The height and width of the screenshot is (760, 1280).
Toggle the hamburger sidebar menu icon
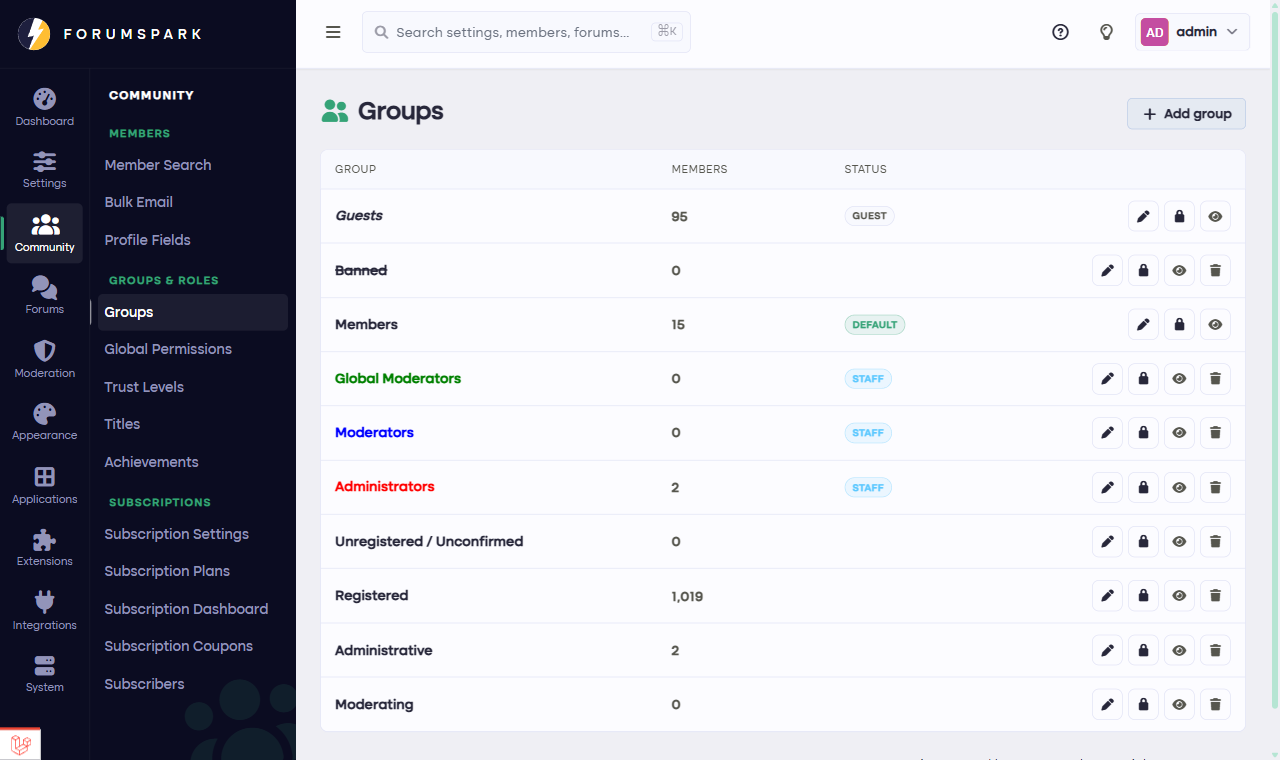pos(333,32)
